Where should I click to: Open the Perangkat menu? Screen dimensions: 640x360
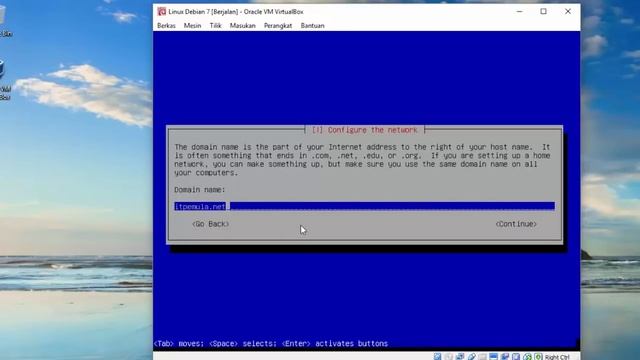pyautogui.click(x=278, y=26)
